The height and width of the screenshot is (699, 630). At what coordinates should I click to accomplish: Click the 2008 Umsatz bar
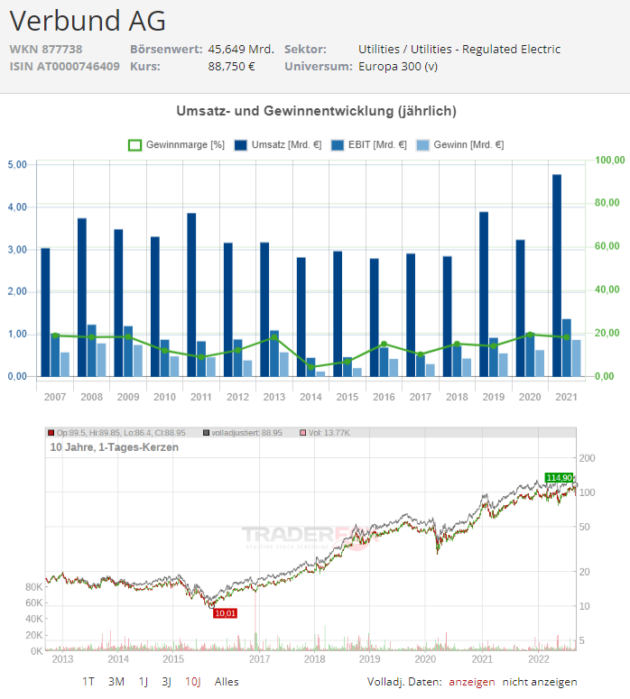(x=82, y=297)
